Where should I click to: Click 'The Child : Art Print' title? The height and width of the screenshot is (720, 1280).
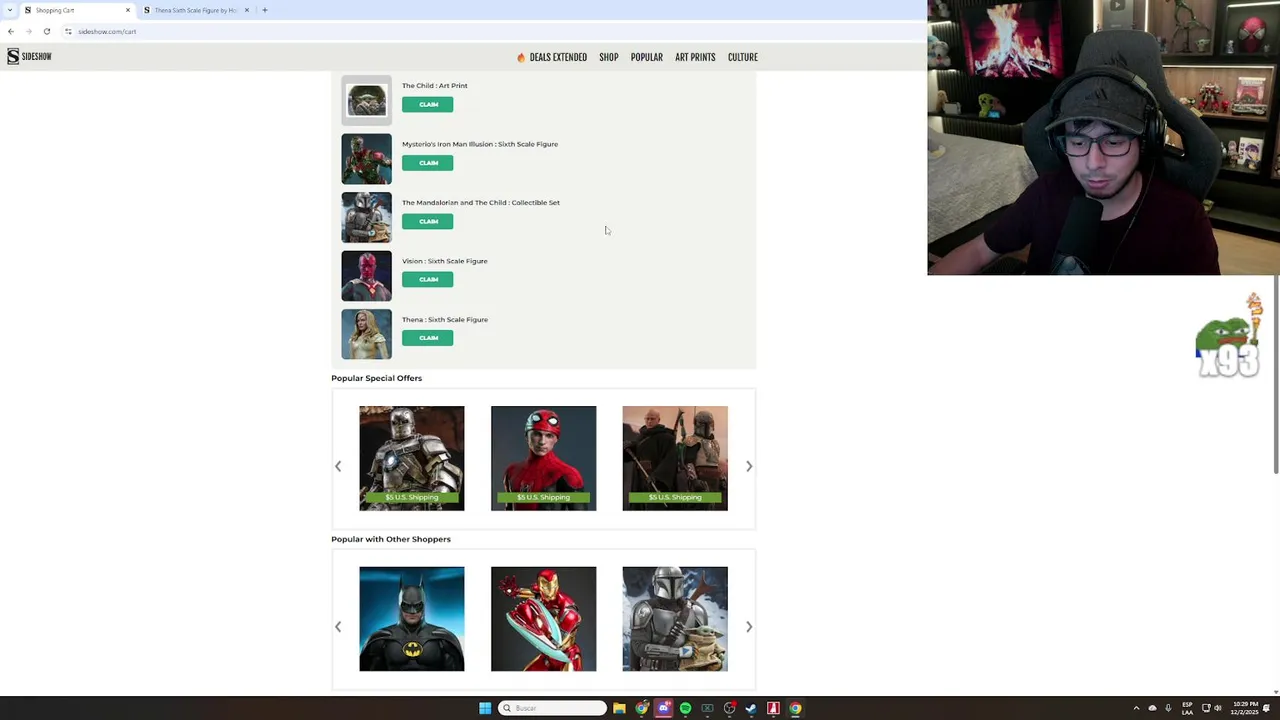[435, 86]
